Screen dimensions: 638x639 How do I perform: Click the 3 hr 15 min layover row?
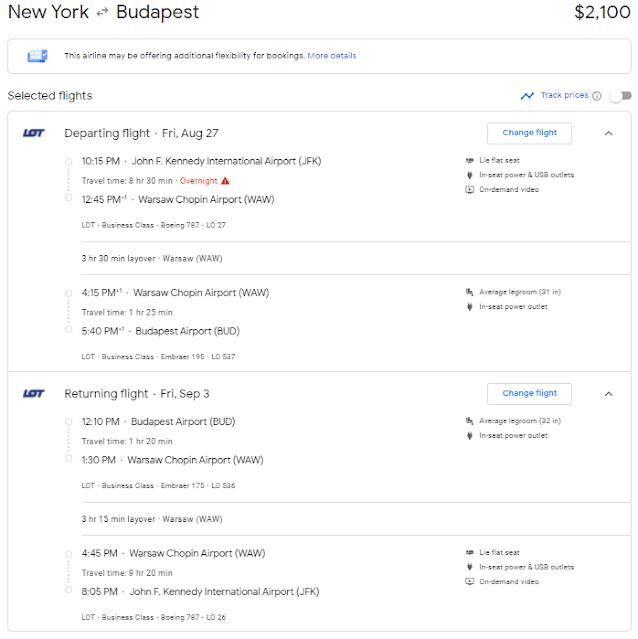pyautogui.click(x=152, y=519)
